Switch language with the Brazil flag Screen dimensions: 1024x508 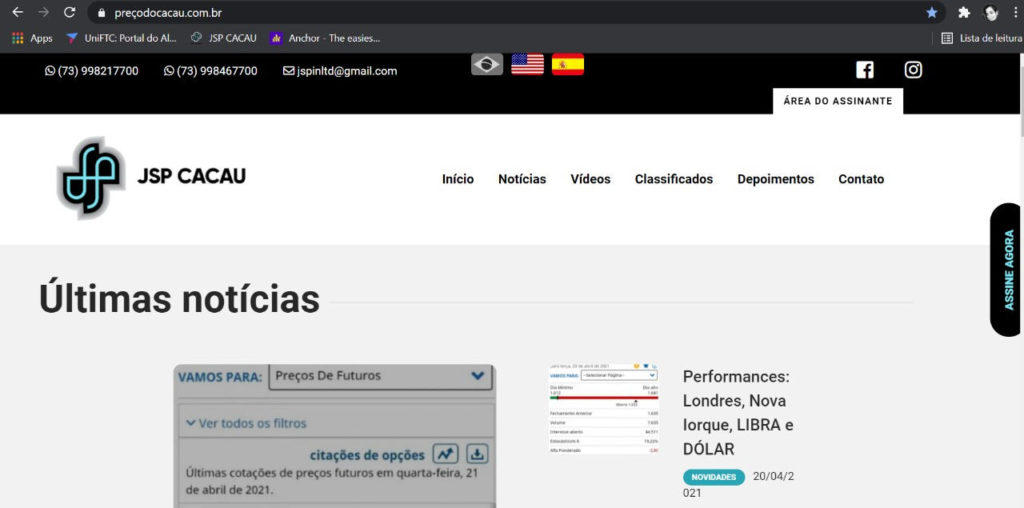487,65
